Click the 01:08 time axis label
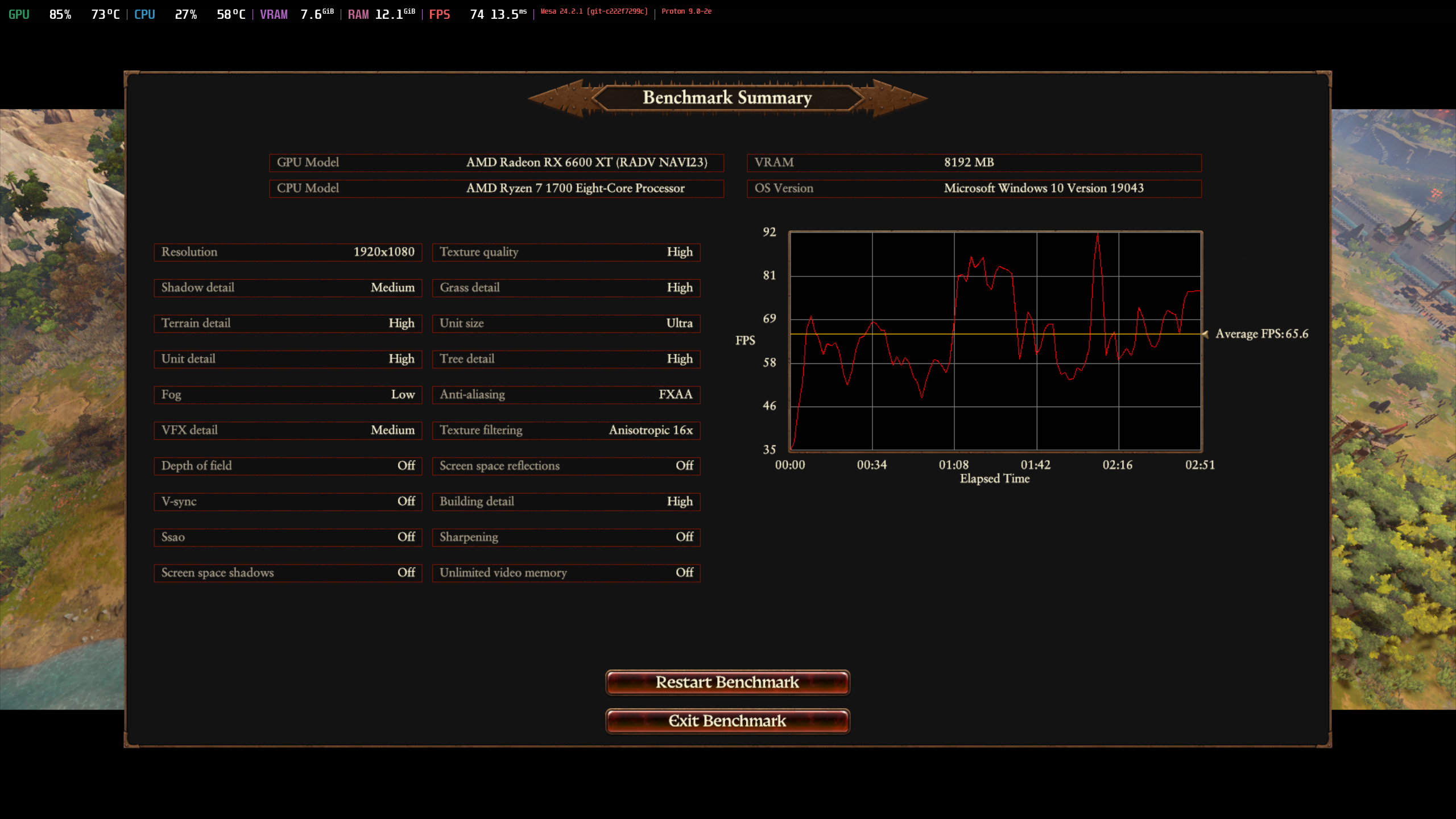Screen dimensions: 1456x819 tap(954, 465)
